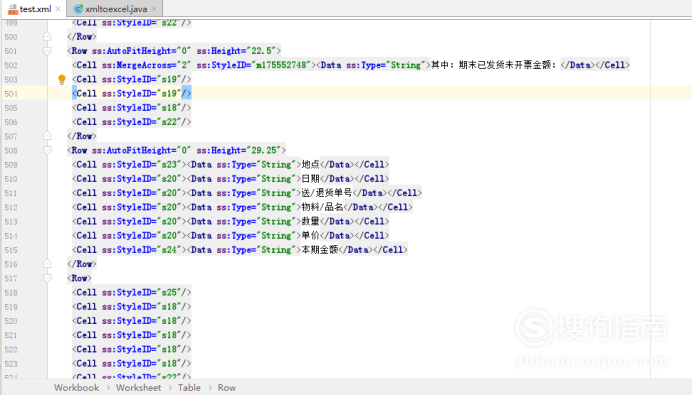Viewport: 692px width, 395px height.
Task: Select Row in the breadcrumb bar
Action: point(226,387)
